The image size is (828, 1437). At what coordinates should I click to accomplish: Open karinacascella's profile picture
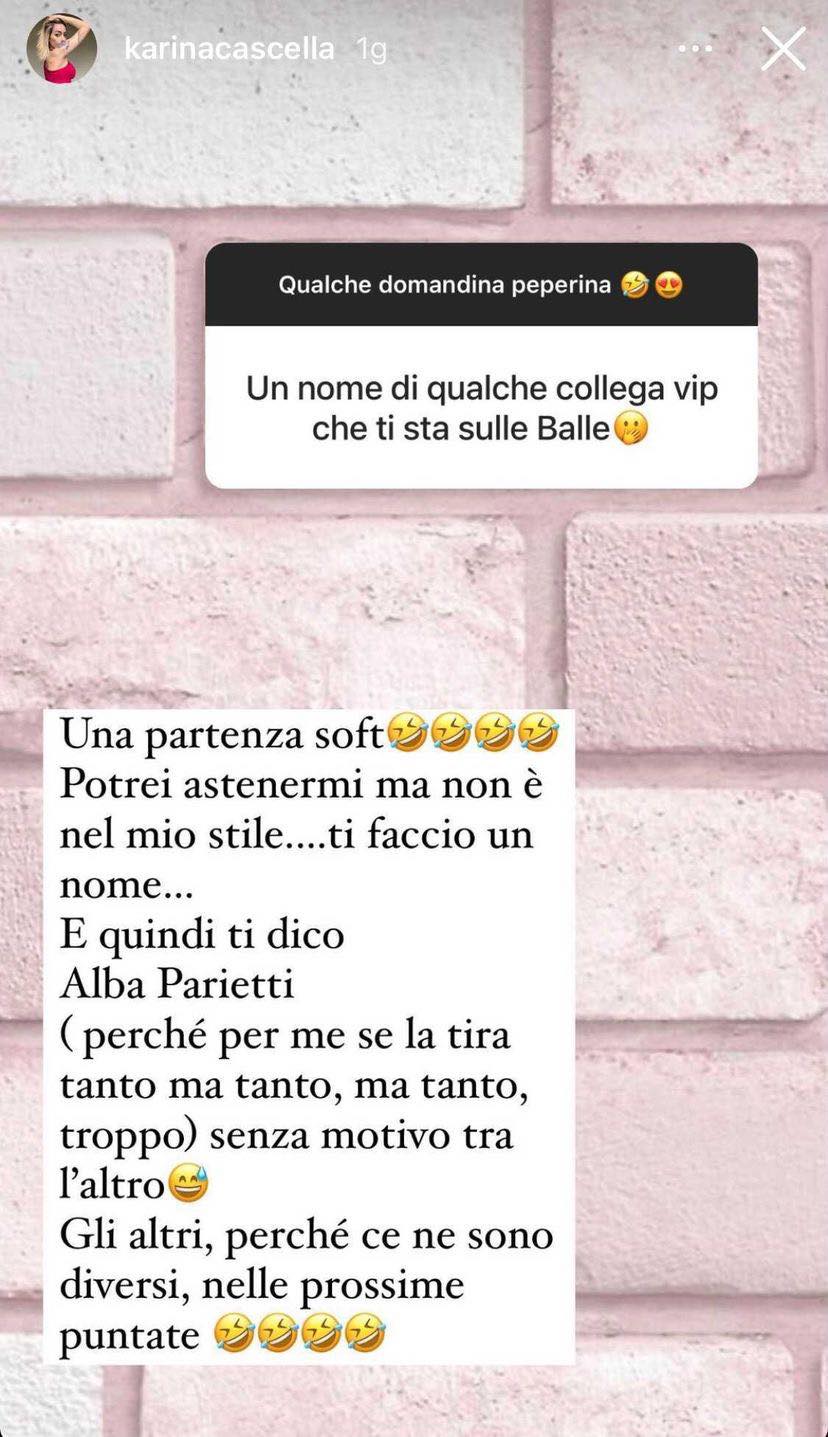(x=61, y=48)
